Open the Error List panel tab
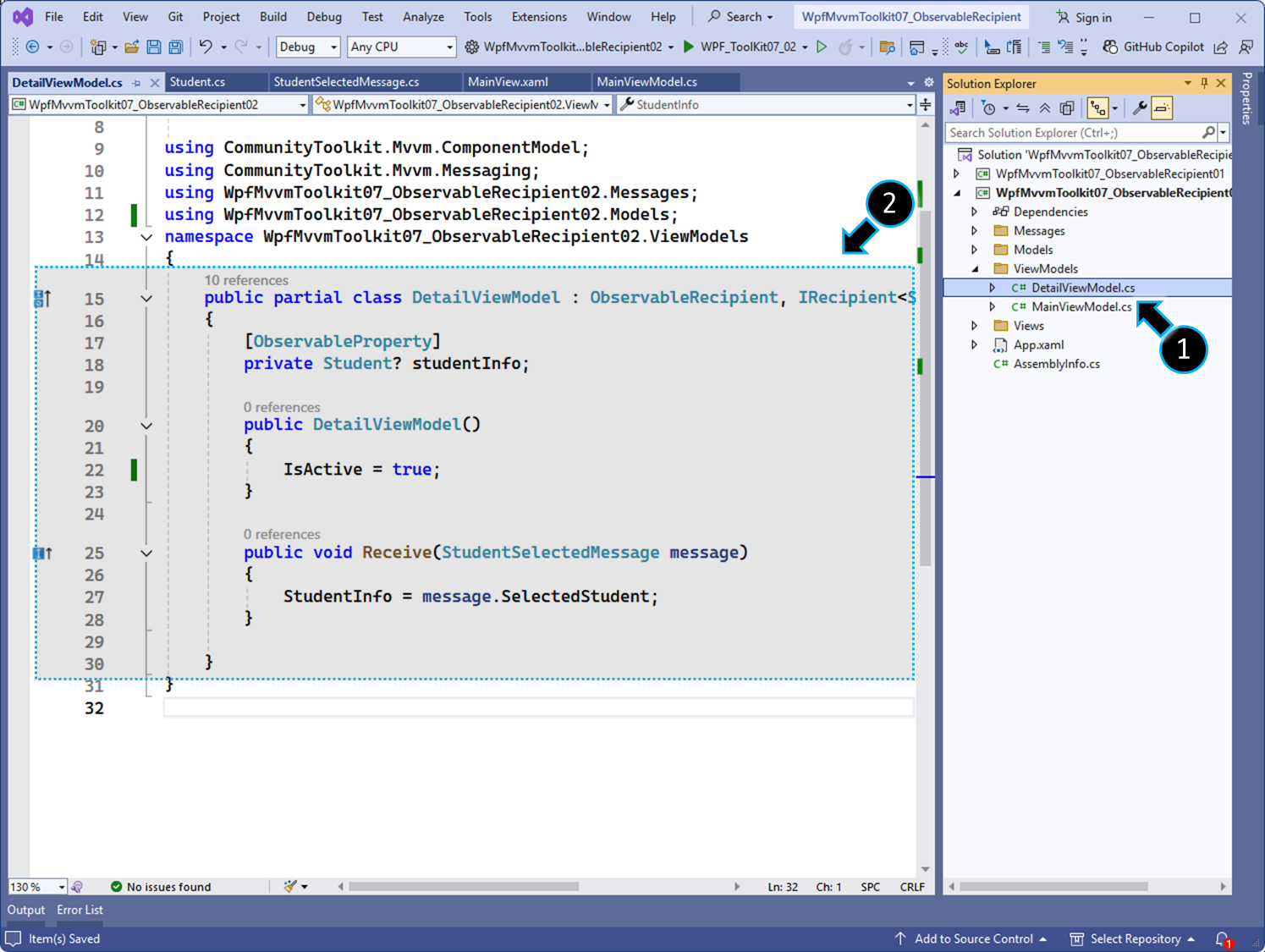The width and height of the screenshot is (1265, 952). pos(80,911)
